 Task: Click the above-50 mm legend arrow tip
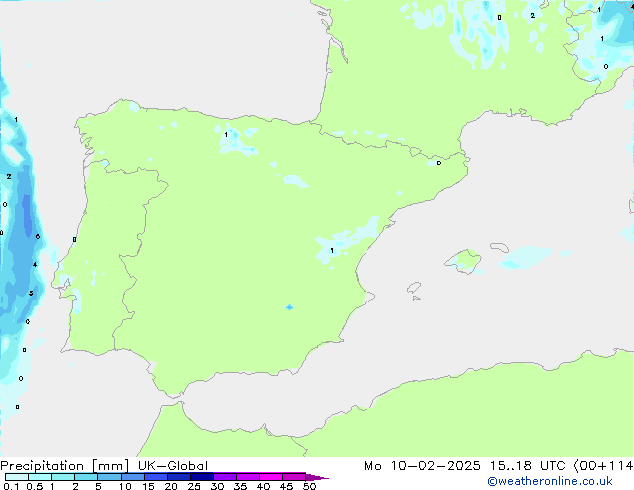317,477
